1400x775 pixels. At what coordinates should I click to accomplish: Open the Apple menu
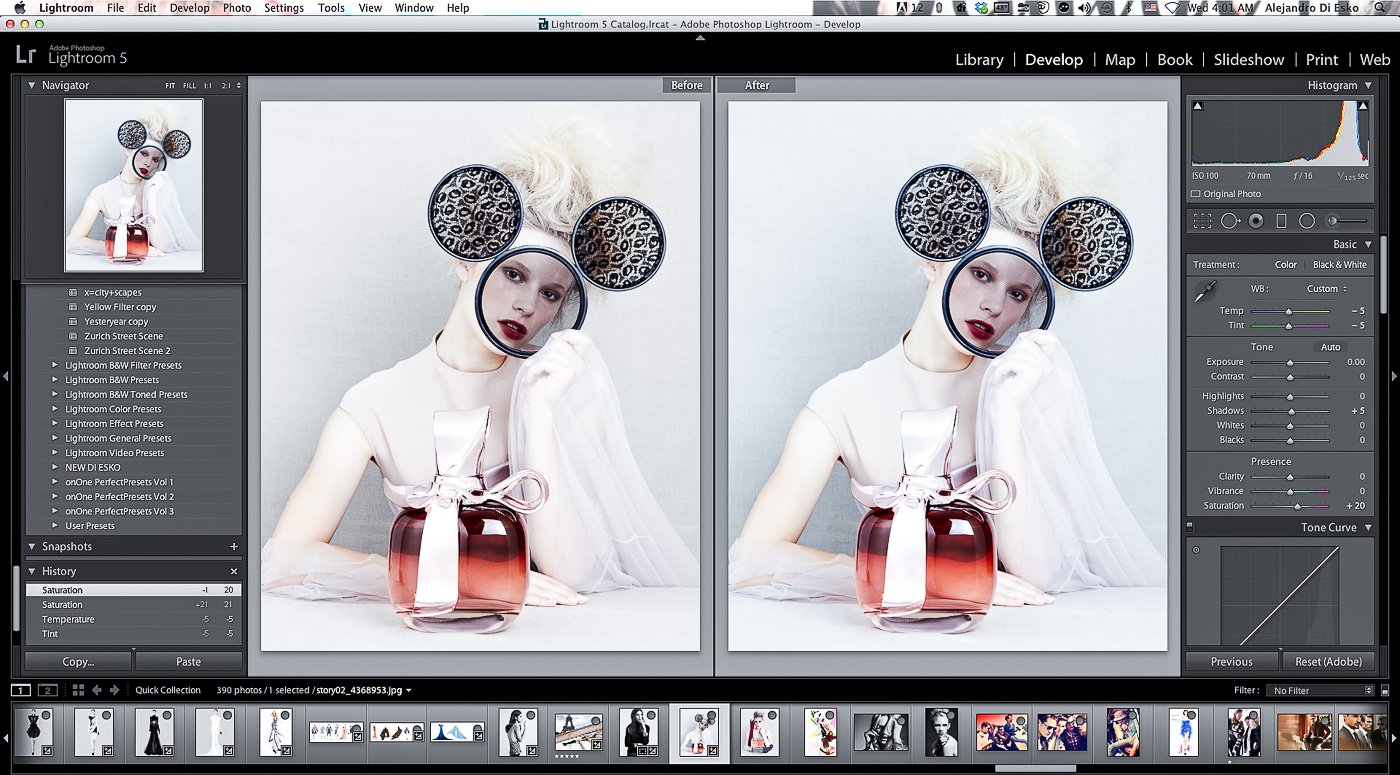(x=19, y=8)
